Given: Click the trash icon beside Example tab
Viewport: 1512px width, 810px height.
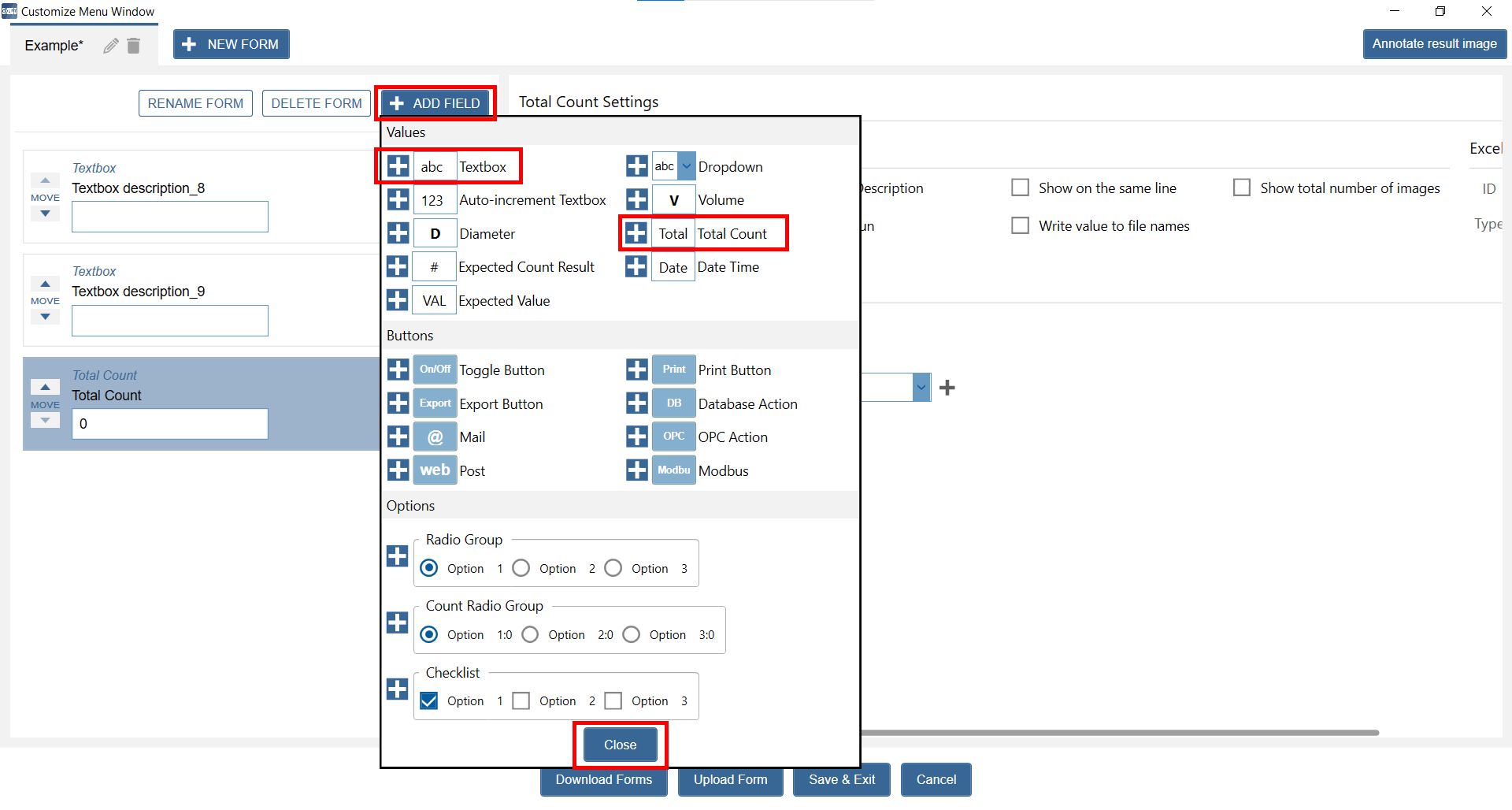Looking at the screenshot, I should (134, 46).
